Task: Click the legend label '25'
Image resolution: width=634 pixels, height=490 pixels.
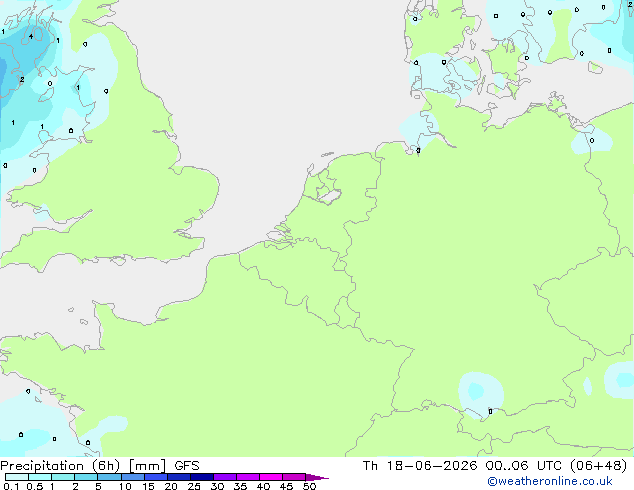Action: (194, 486)
